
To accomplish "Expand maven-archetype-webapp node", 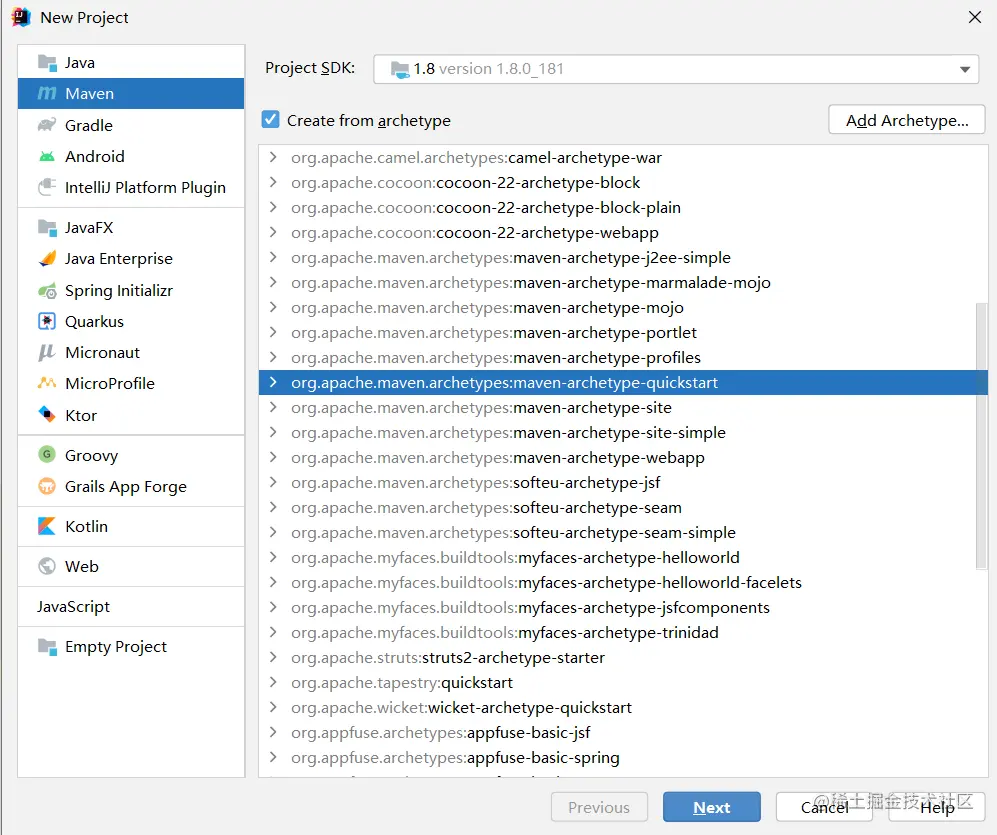I will point(273,457).
